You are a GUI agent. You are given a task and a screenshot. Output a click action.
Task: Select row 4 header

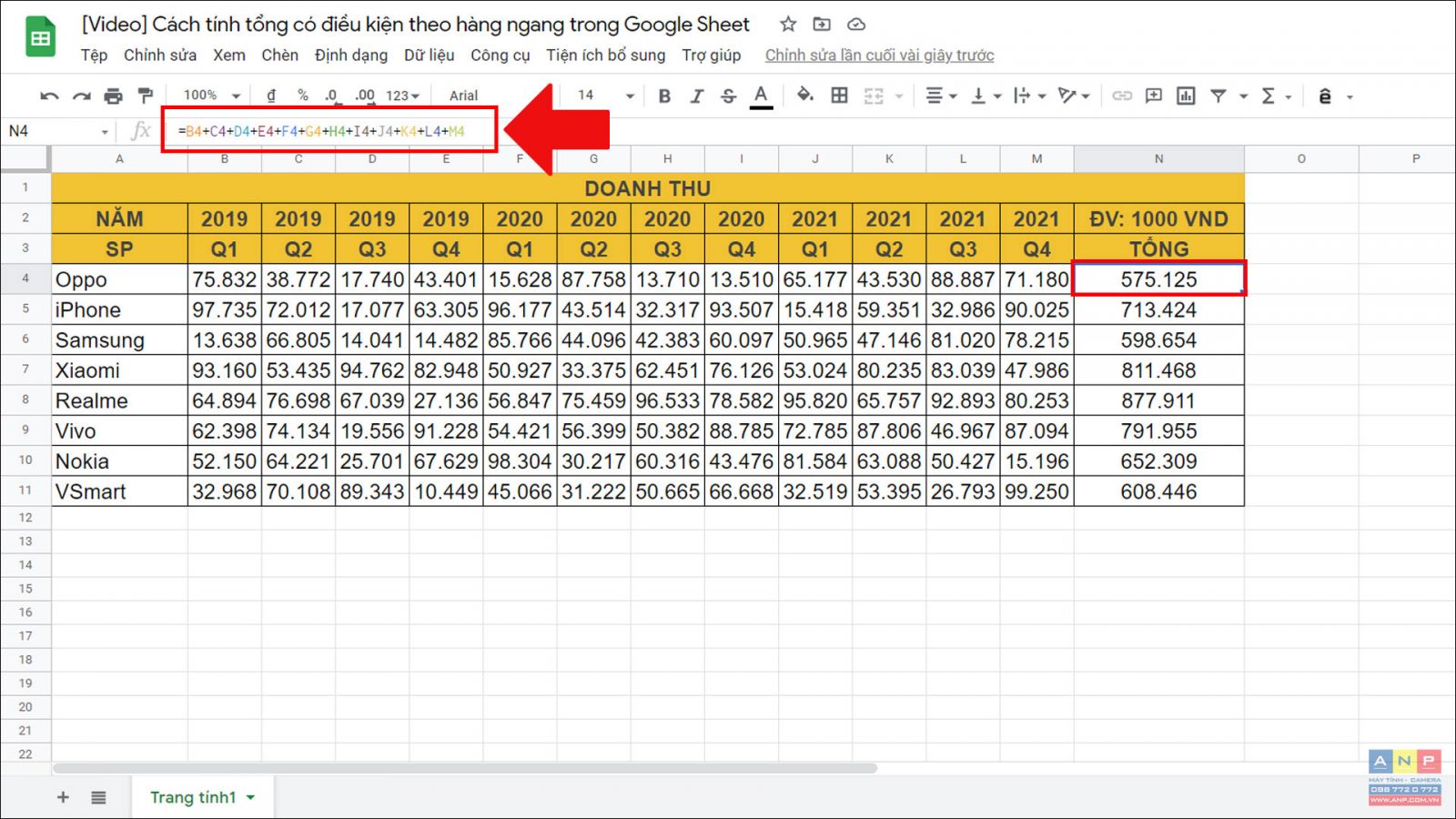tap(25, 278)
